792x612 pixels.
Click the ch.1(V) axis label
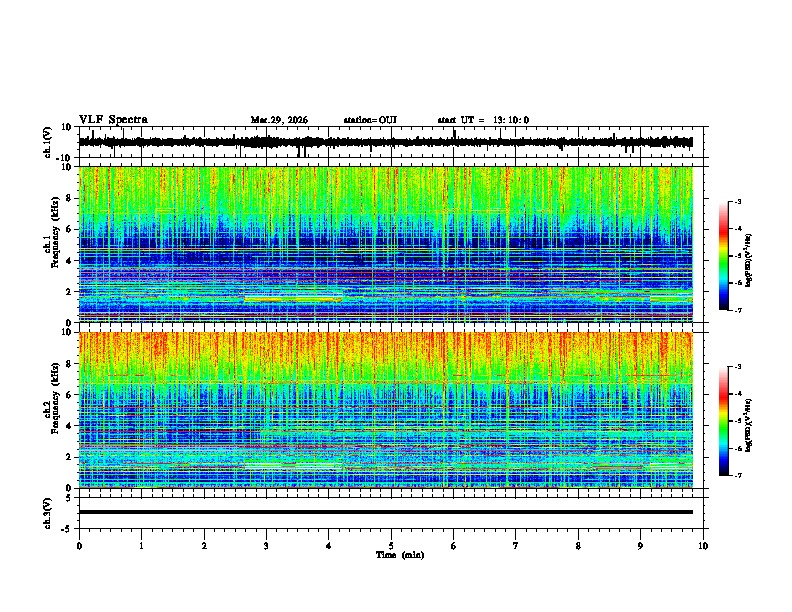48,142
